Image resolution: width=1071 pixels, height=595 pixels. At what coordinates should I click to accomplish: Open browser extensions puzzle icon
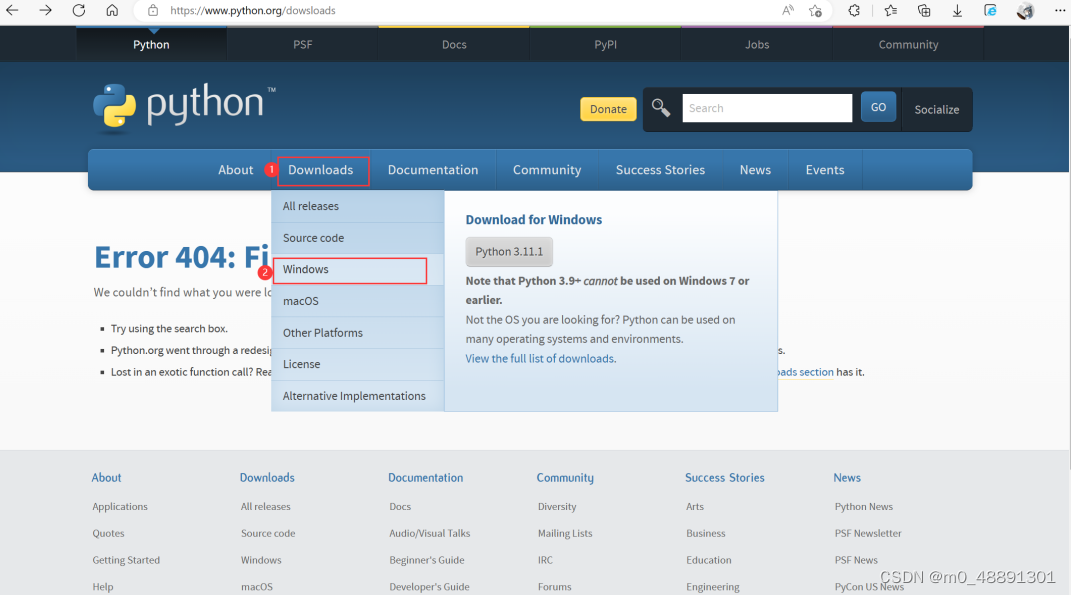point(854,10)
